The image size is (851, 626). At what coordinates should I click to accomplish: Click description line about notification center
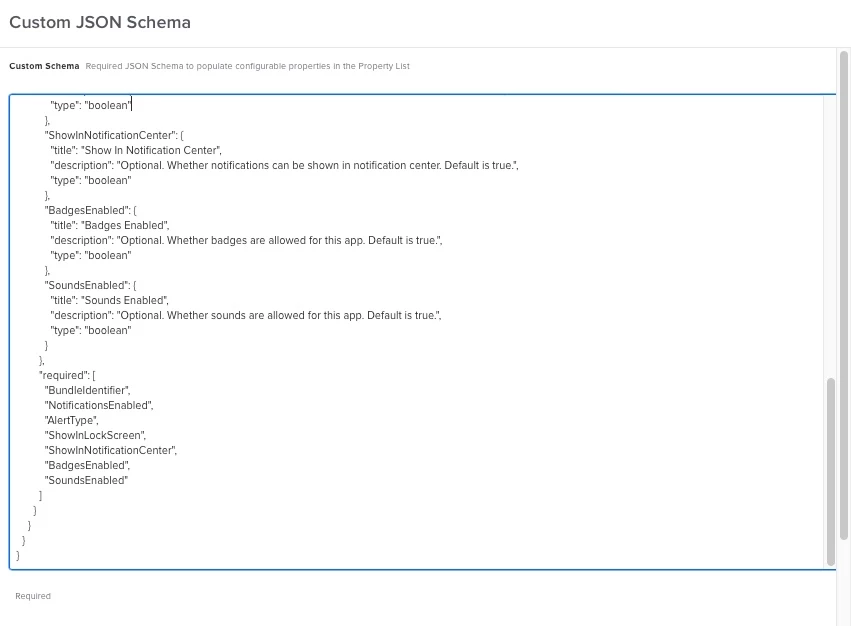click(x=284, y=165)
